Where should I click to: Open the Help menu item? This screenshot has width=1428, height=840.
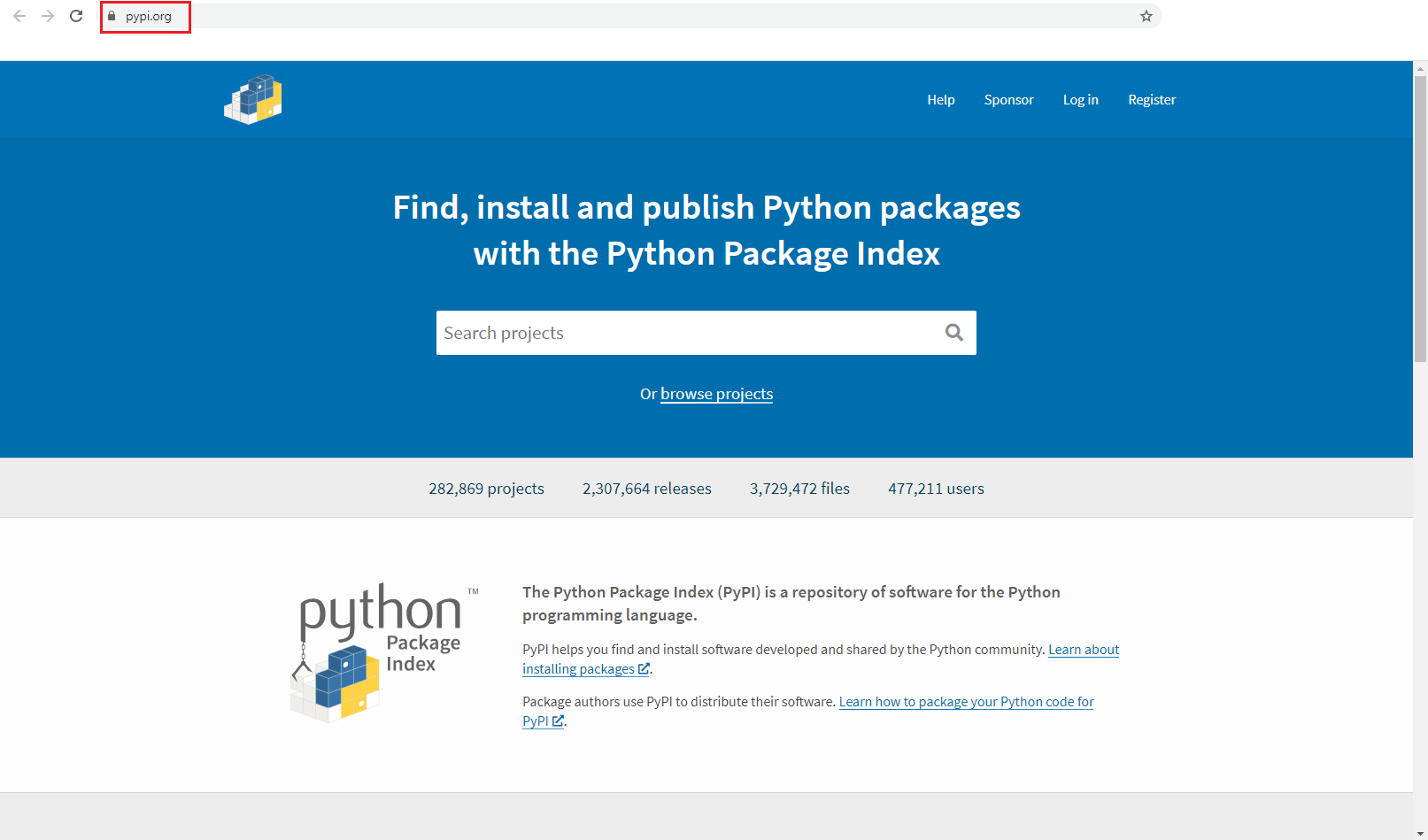[x=941, y=100]
